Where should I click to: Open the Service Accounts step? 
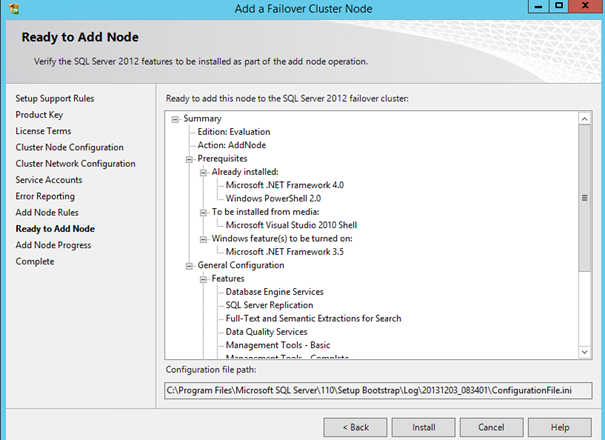[49, 180]
